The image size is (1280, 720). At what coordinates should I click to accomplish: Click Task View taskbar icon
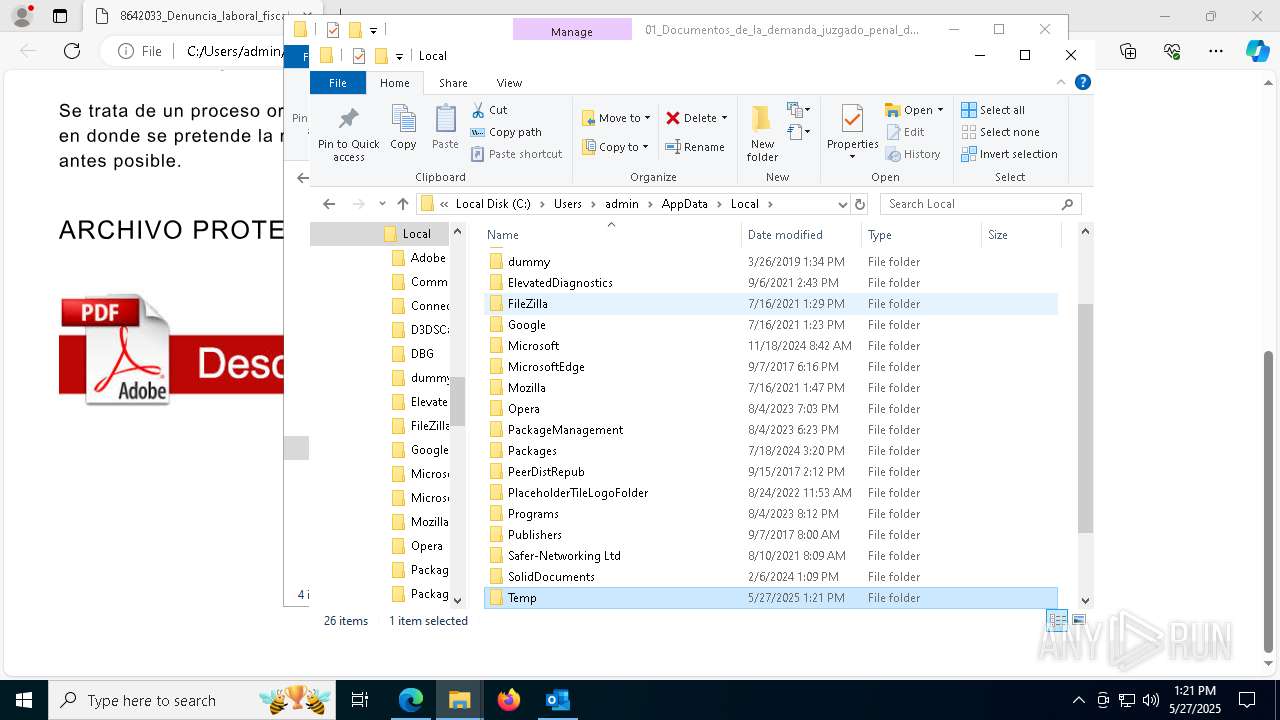360,700
